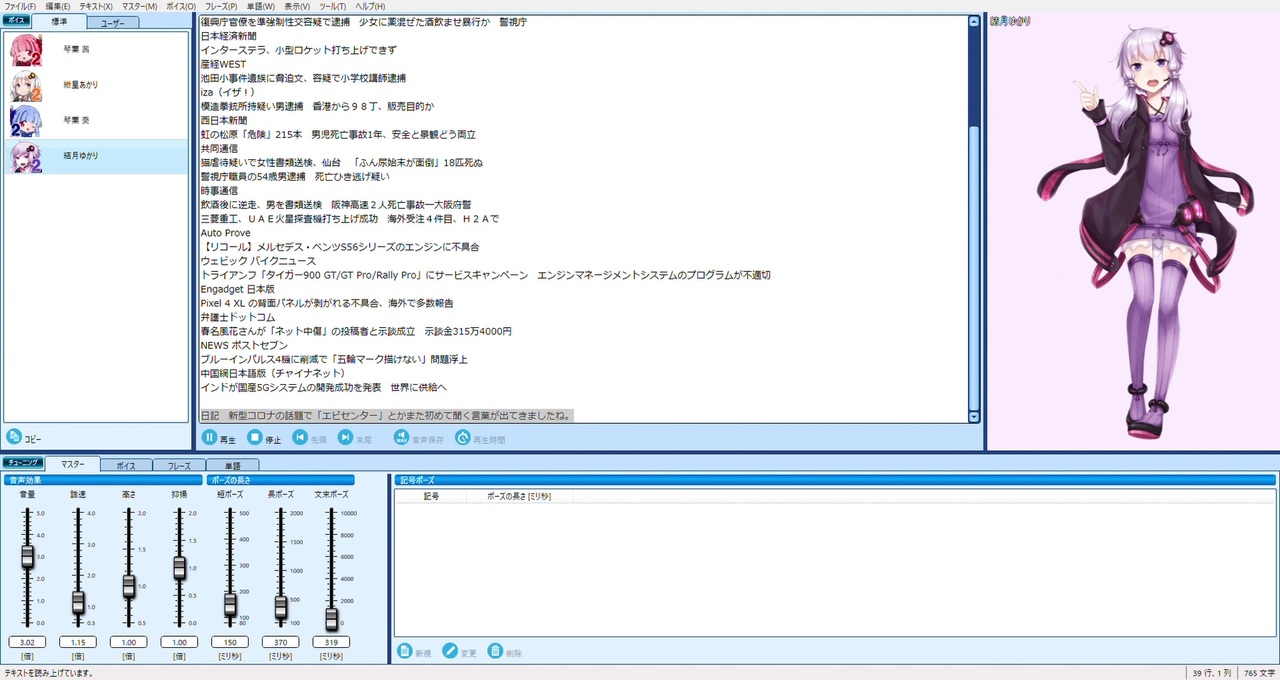Click the 停止 (stop) button icon

(255, 437)
